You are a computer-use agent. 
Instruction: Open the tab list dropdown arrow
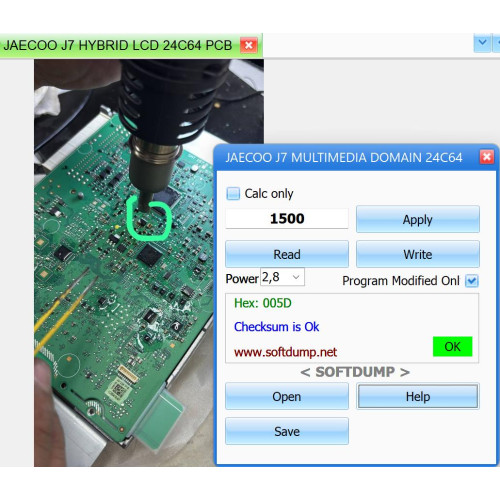pos(482,43)
